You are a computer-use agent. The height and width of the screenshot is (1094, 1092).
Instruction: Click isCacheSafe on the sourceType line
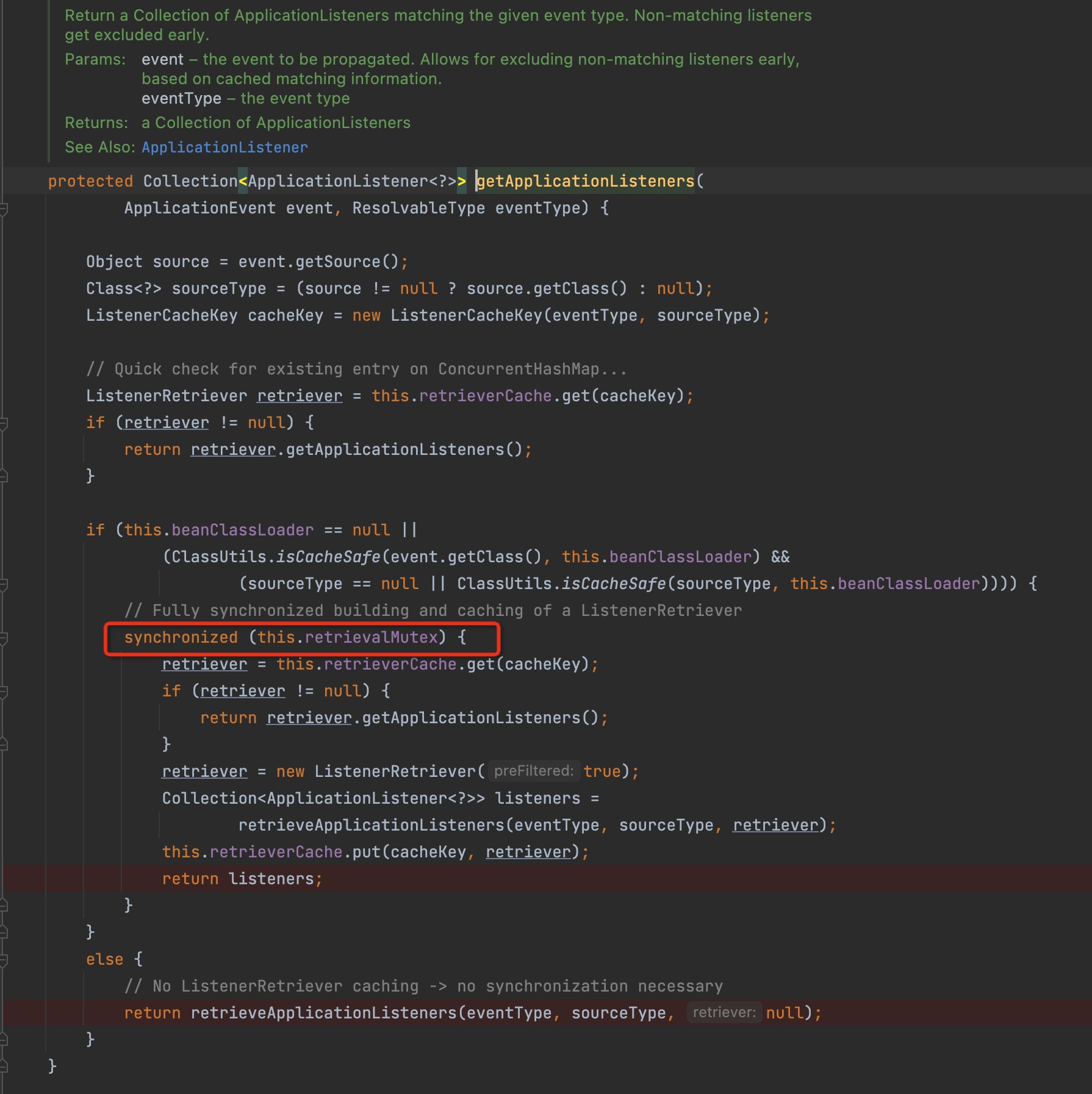[x=614, y=584]
